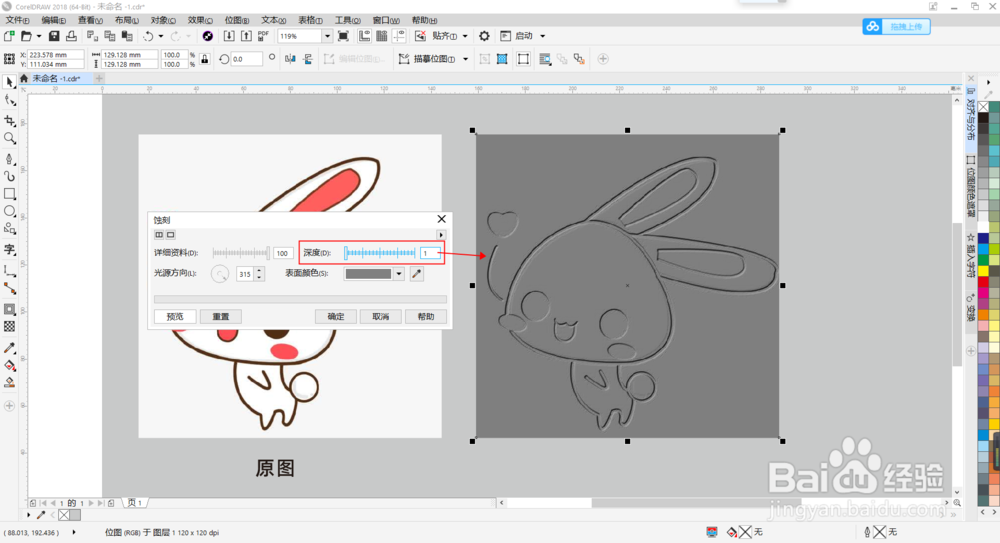The image size is (1000, 543).
Task: Click the 预览 Preview button
Action: (x=175, y=316)
